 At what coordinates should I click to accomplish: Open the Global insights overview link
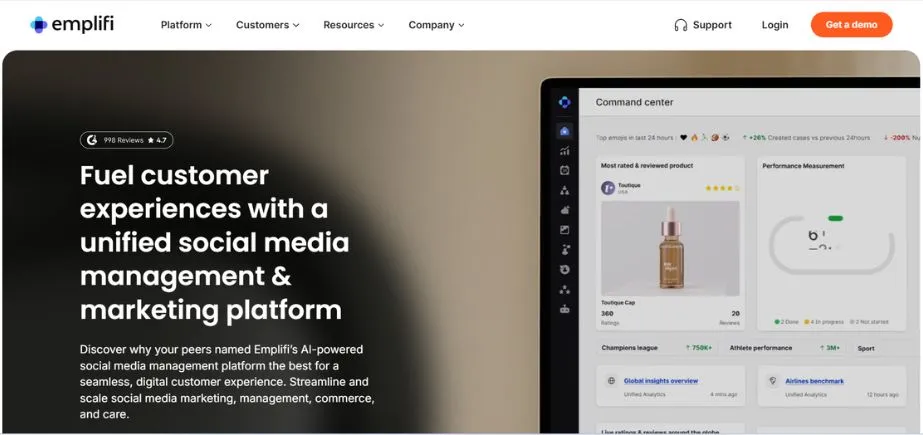tap(660, 381)
